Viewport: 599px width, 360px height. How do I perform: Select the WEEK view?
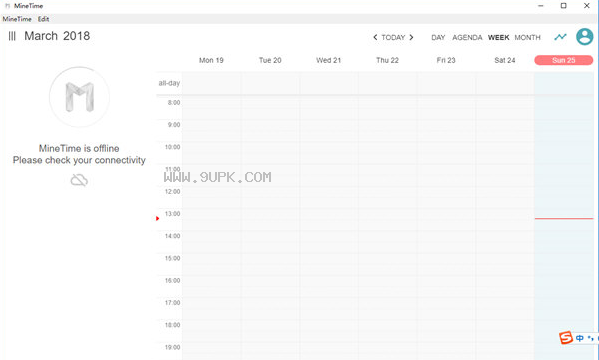(x=499, y=37)
